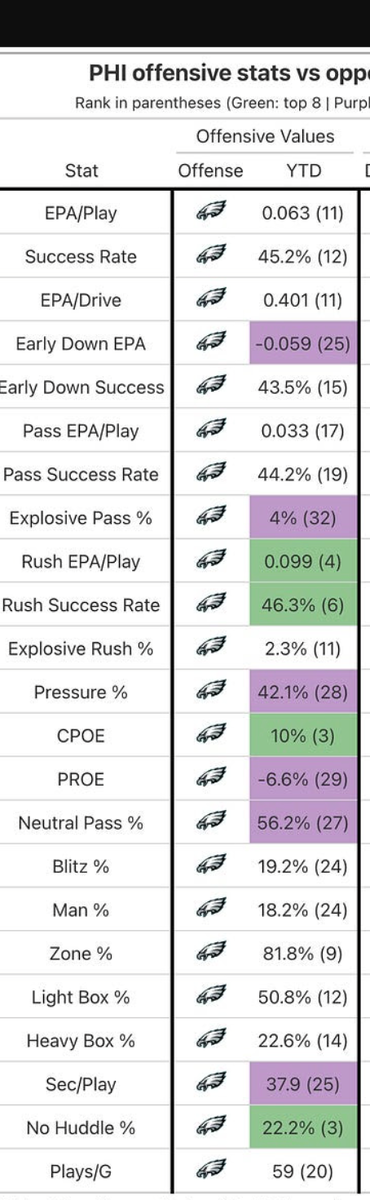Click Eagles logo in CPOE row
The image size is (370, 1200).
click(211, 735)
